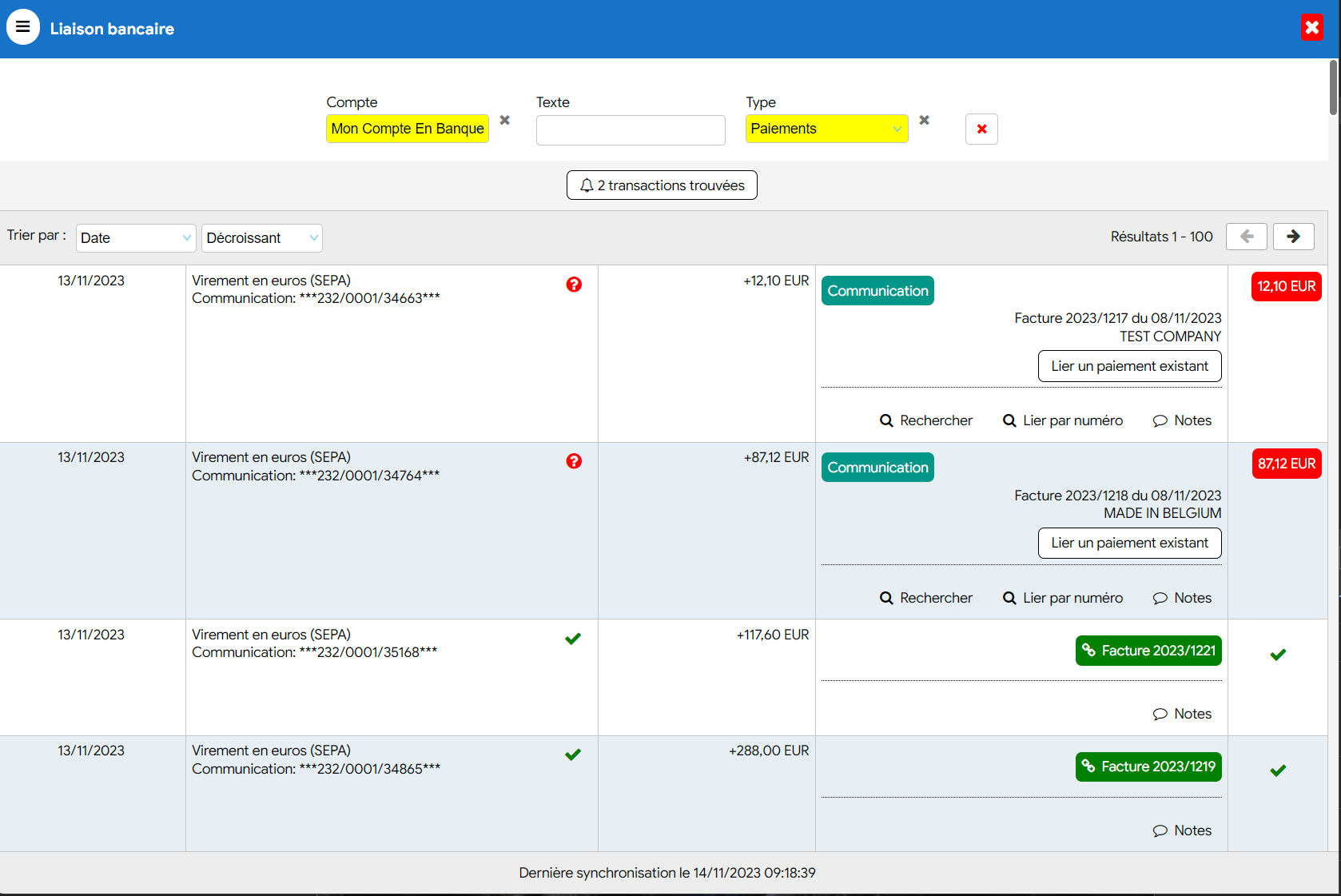Viewport: 1341px width, 896px height.
Task: Click status checkmark for Facture 2023/1221 row
Action: pos(1278,655)
